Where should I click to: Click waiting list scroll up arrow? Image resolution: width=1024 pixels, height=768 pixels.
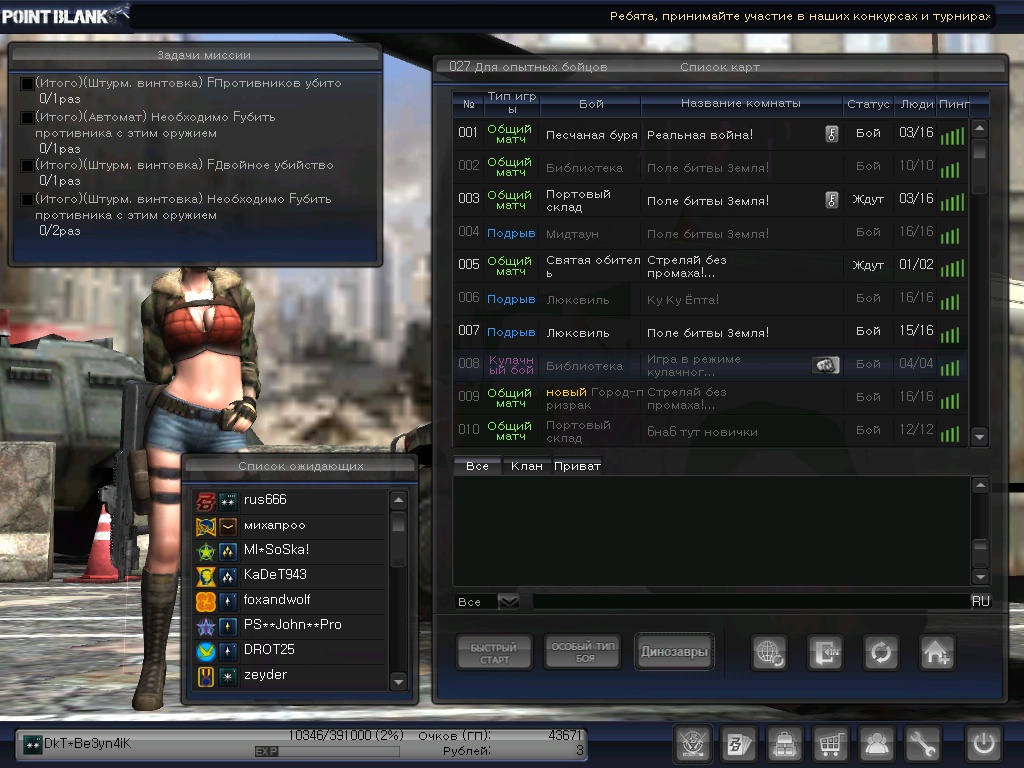(x=398, y=500)
